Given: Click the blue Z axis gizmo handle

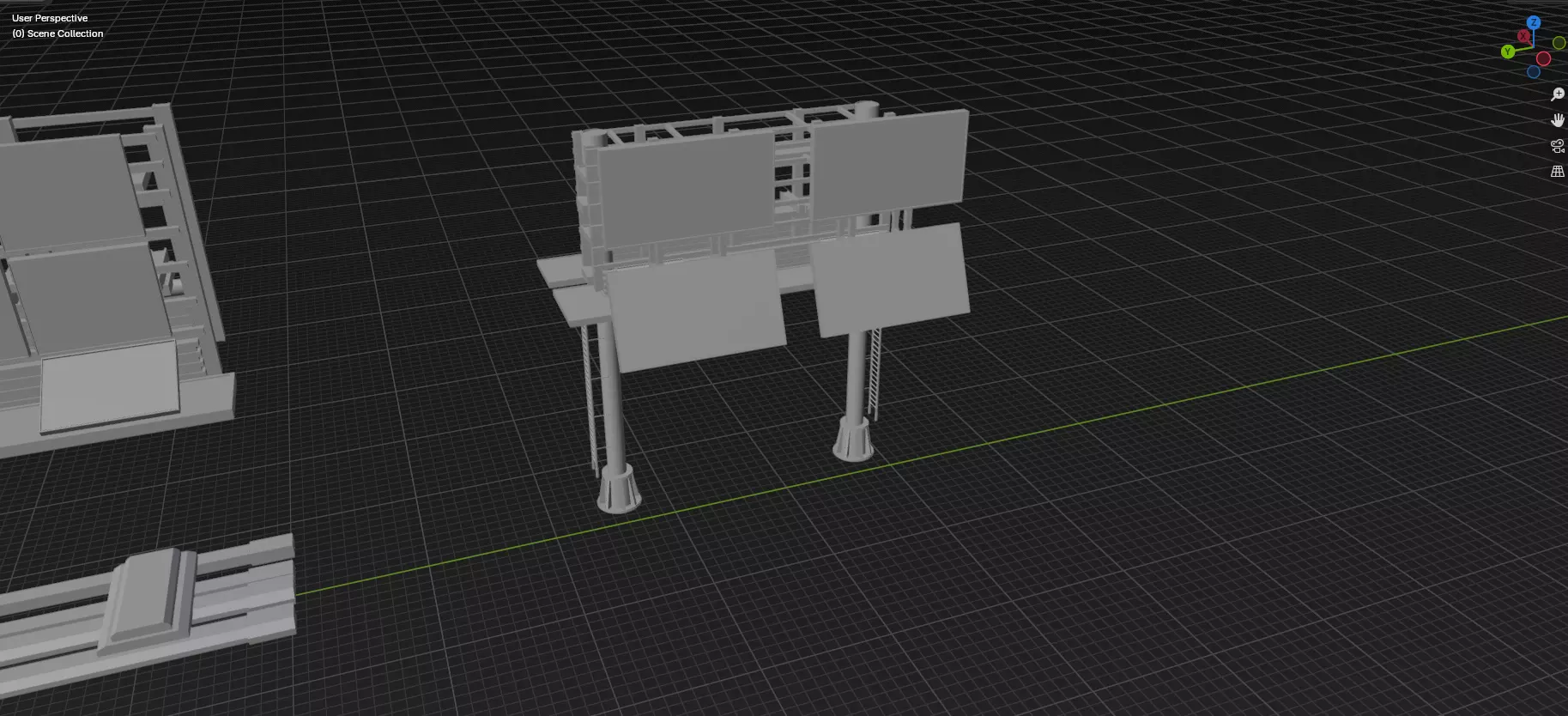Looking at the screenshot, I should [1533, 22].
